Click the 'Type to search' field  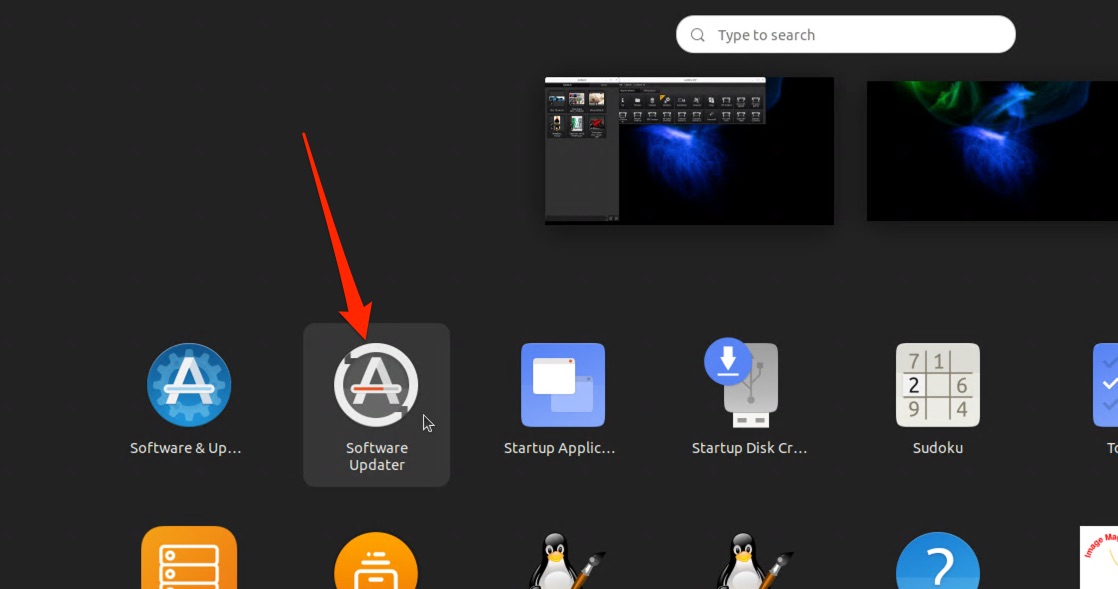(x=850, y=35)
